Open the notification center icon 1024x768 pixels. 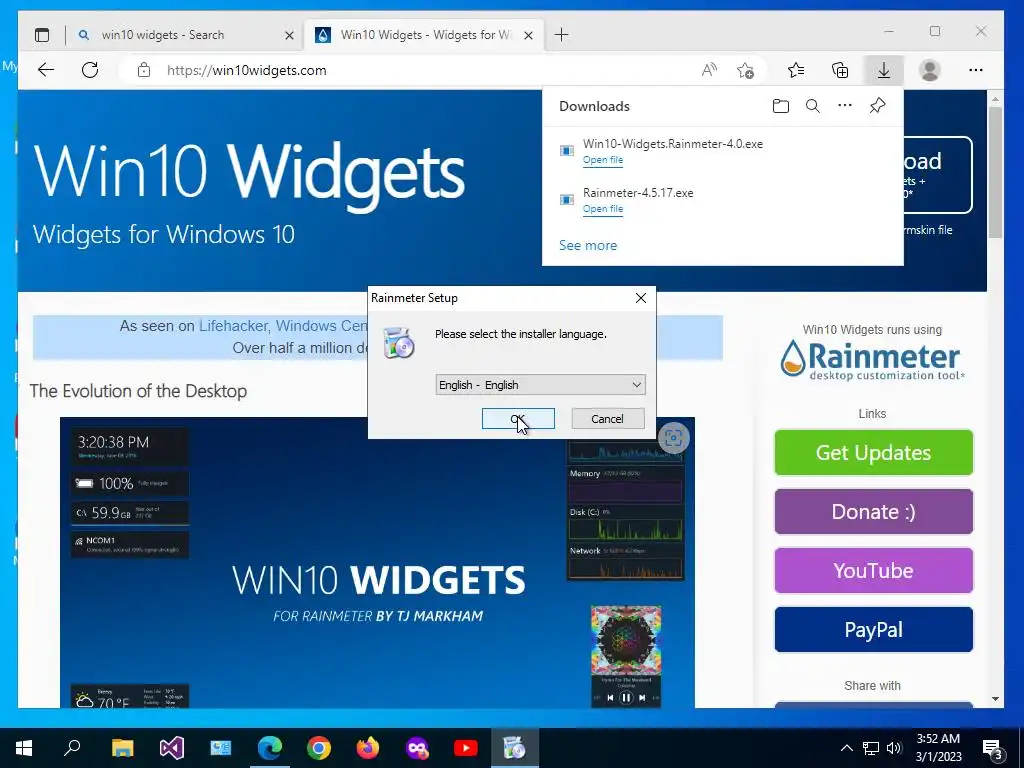(x=992, y=749)
